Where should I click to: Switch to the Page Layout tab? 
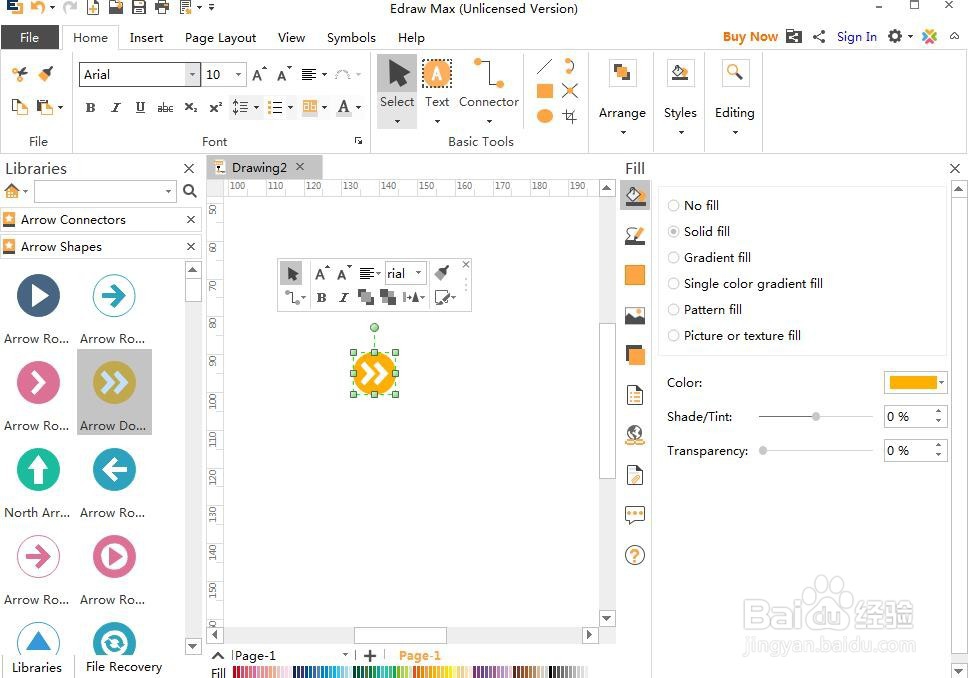coord(220,38)
